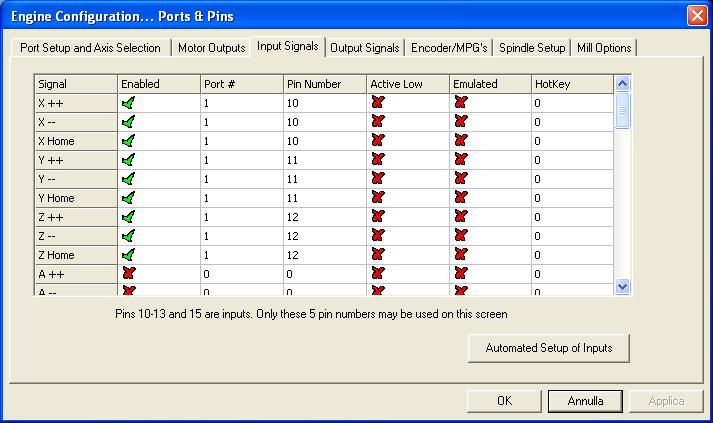This screenshot has width=713, height=423.
Task: Confirm the settings with OK
Action: (505, 401)
